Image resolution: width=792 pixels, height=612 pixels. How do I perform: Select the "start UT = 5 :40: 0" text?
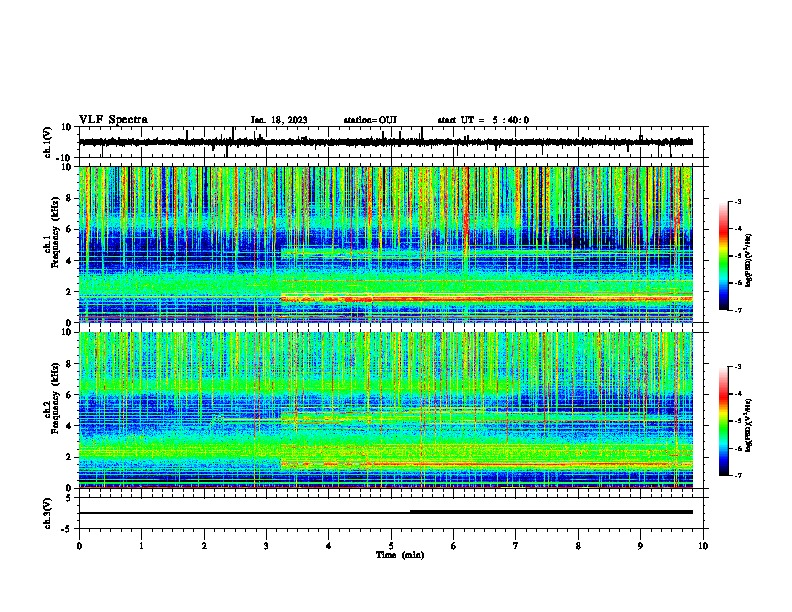tap(483, 120)
